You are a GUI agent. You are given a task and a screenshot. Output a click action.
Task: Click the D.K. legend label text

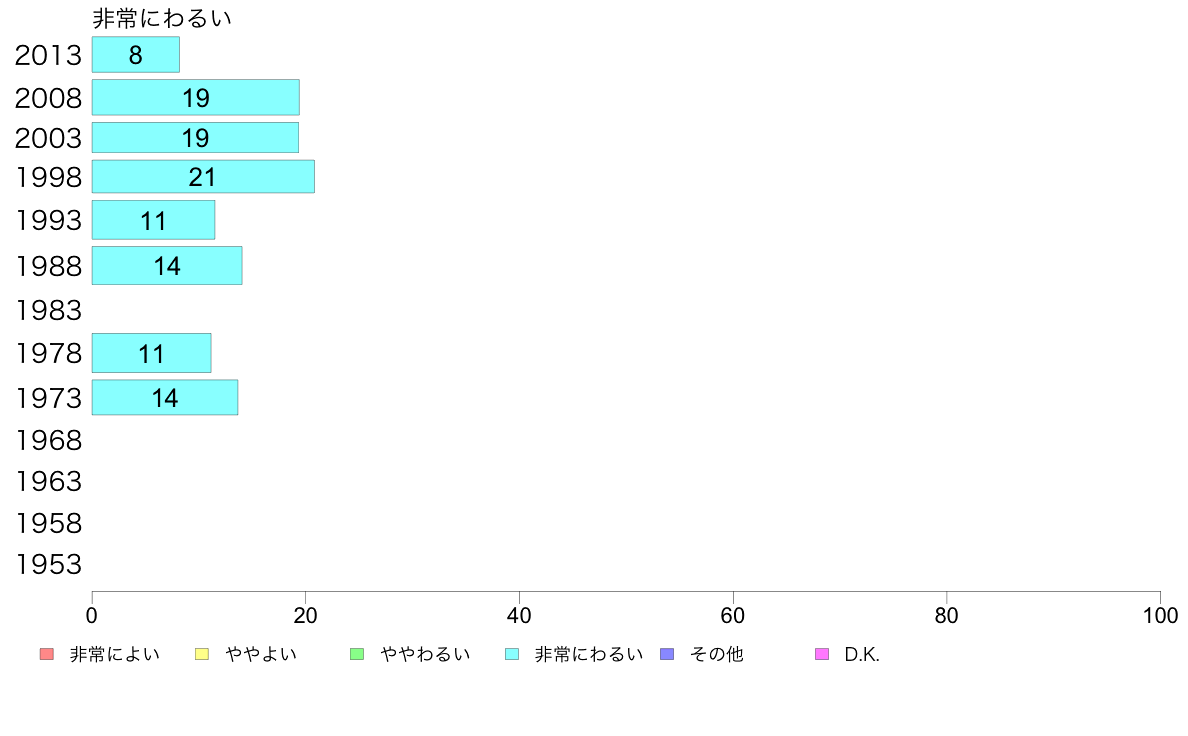pos(862,654)
